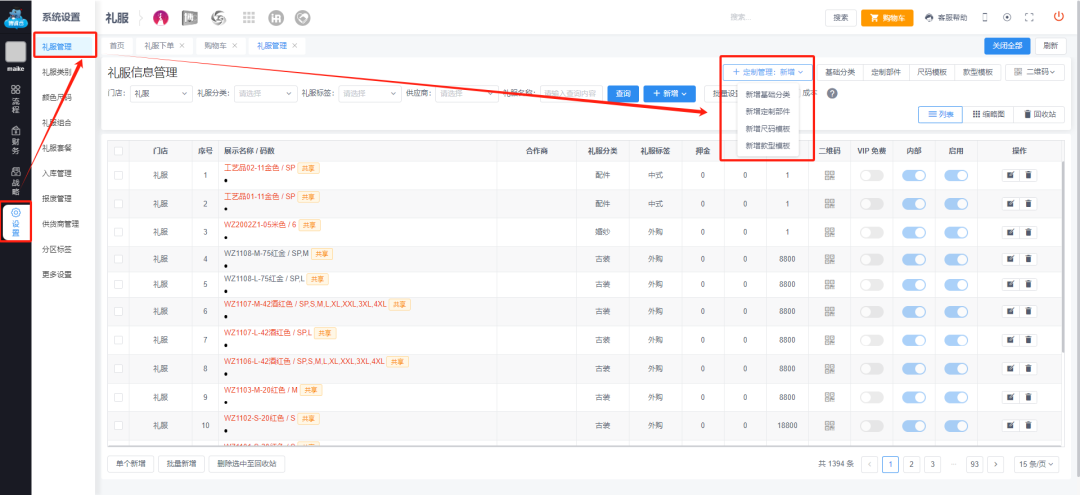Open the 供应商 dropdown
This screenshot has height=495, width=1080.
point(466,94)
